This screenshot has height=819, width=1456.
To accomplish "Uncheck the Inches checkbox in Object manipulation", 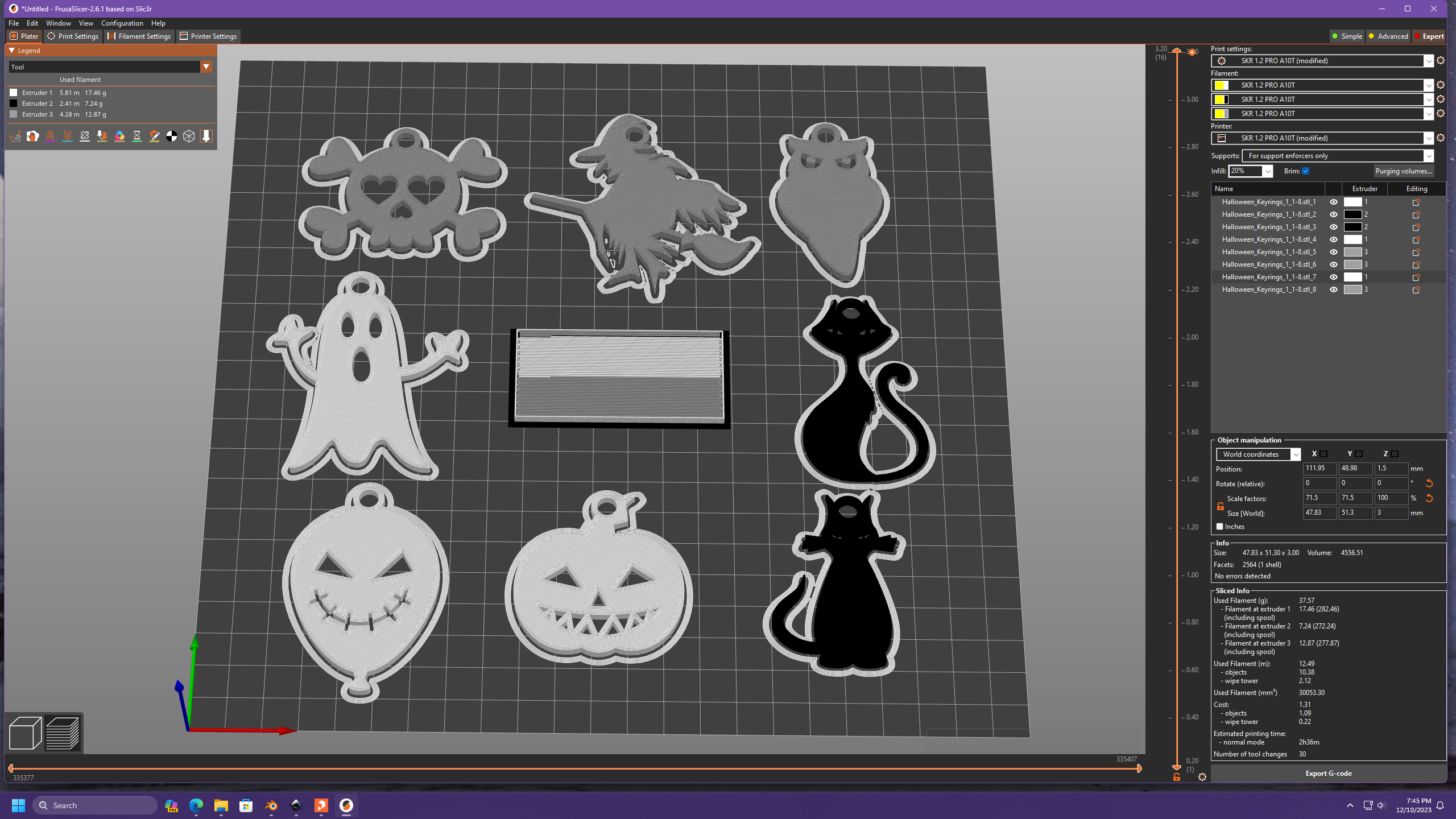I will click(x=1219, y=526).
